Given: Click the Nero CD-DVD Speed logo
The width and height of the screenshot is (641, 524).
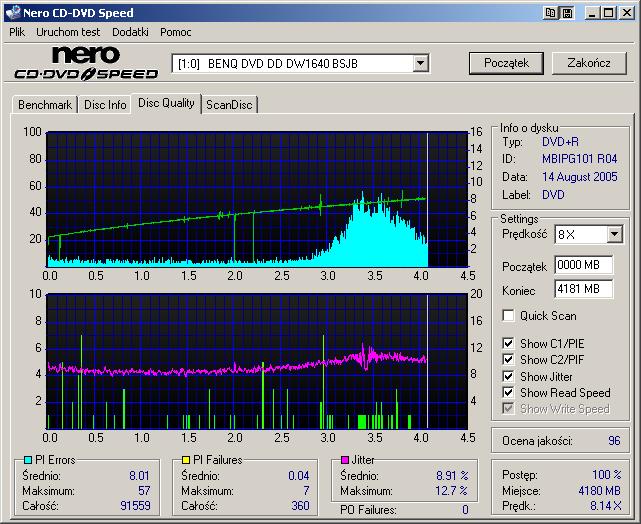Looking at the screenshot, I should tap(86, 63).
